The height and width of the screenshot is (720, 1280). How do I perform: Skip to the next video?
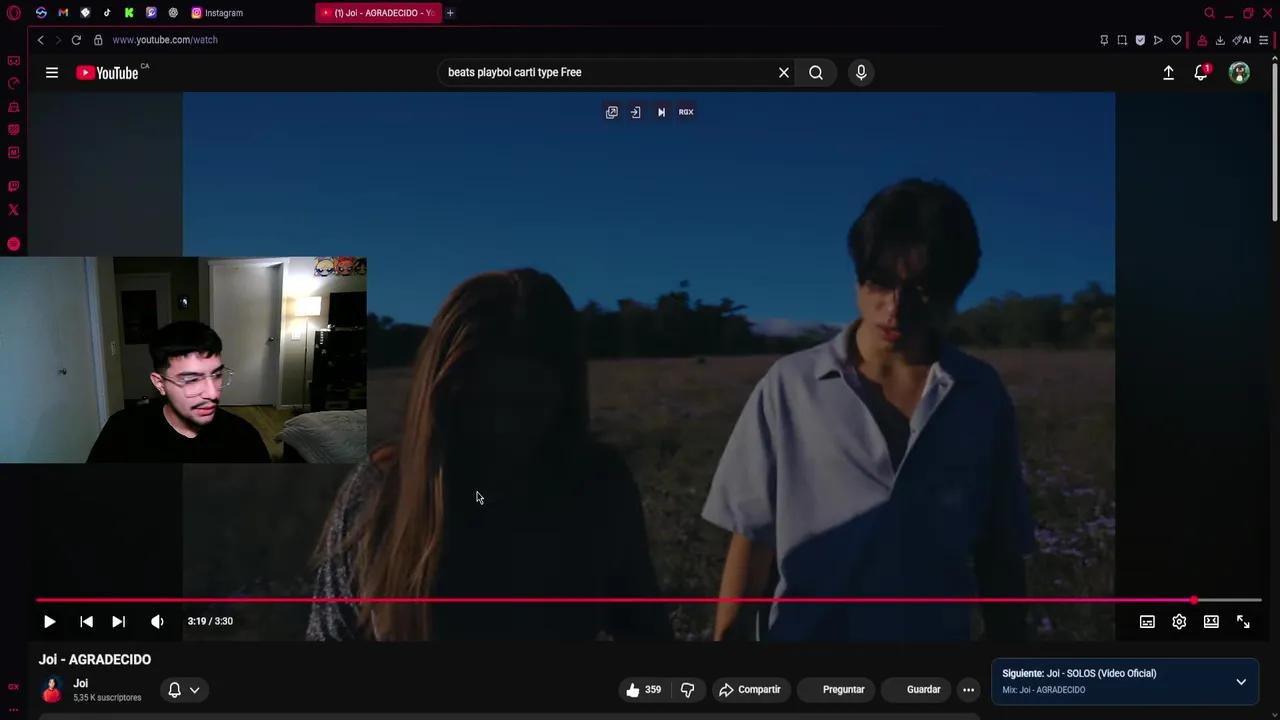[x=118, y=621]
